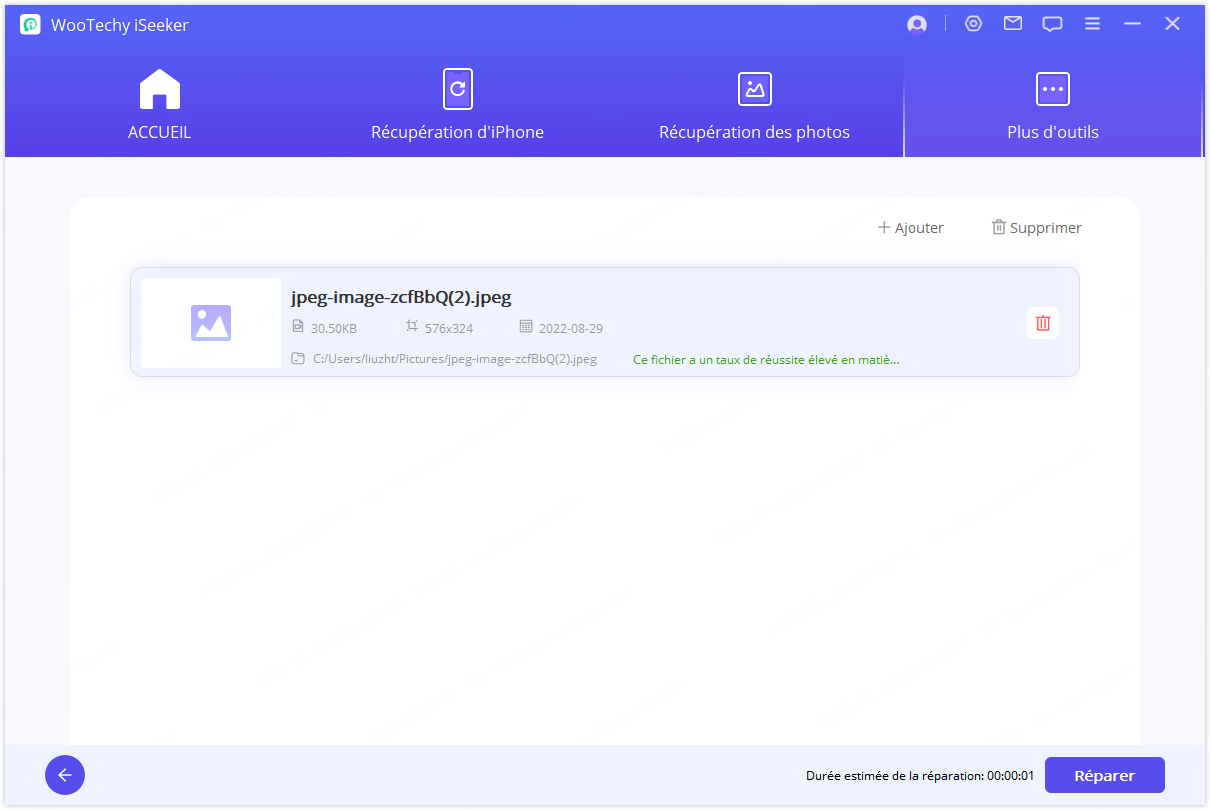The image size is (1210, 810).
Task: Select the Plus d'outils tab
Action: [1052, 105]
